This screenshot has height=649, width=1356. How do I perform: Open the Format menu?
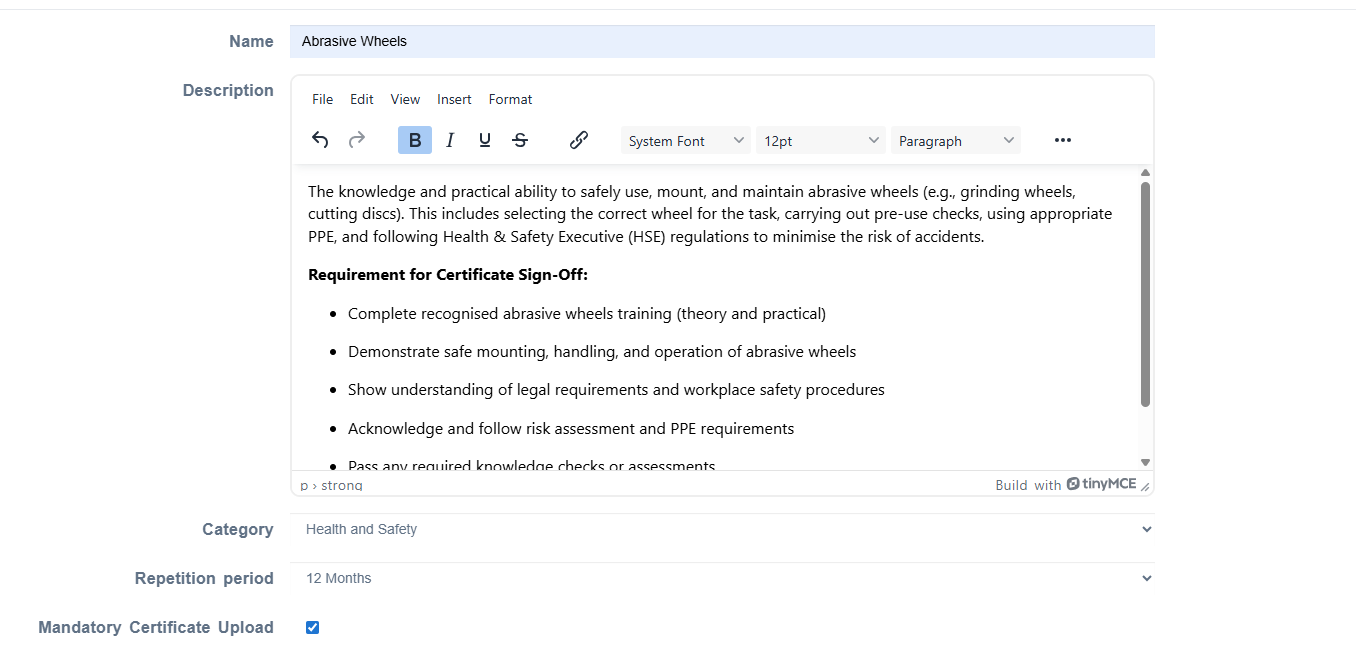pos(510,99)
